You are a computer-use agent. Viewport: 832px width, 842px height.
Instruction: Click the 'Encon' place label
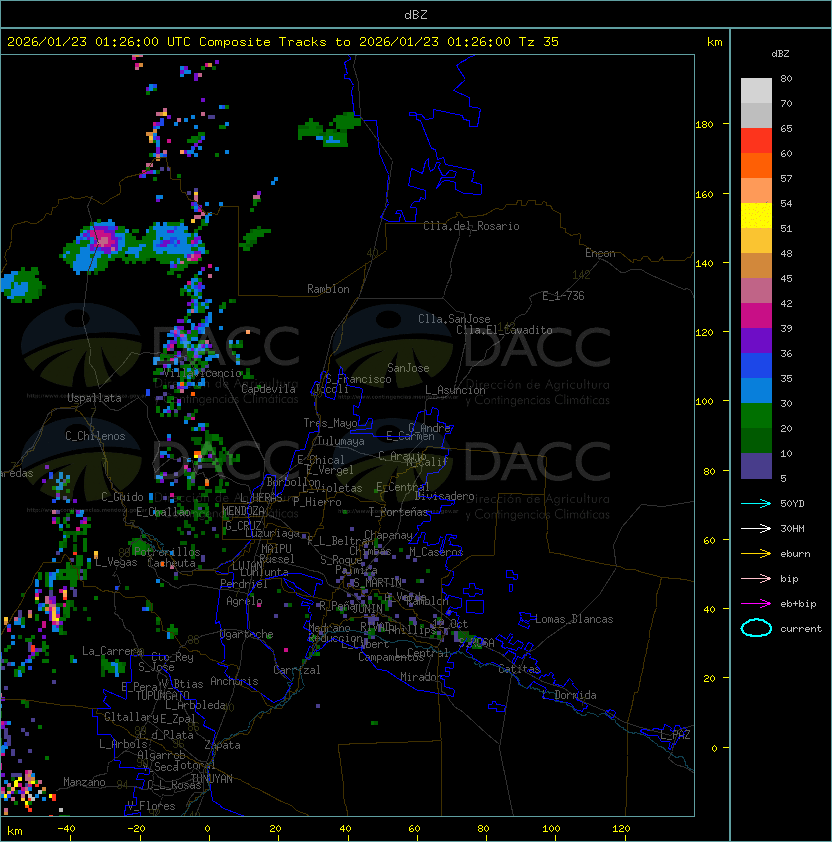coord(600,253)
